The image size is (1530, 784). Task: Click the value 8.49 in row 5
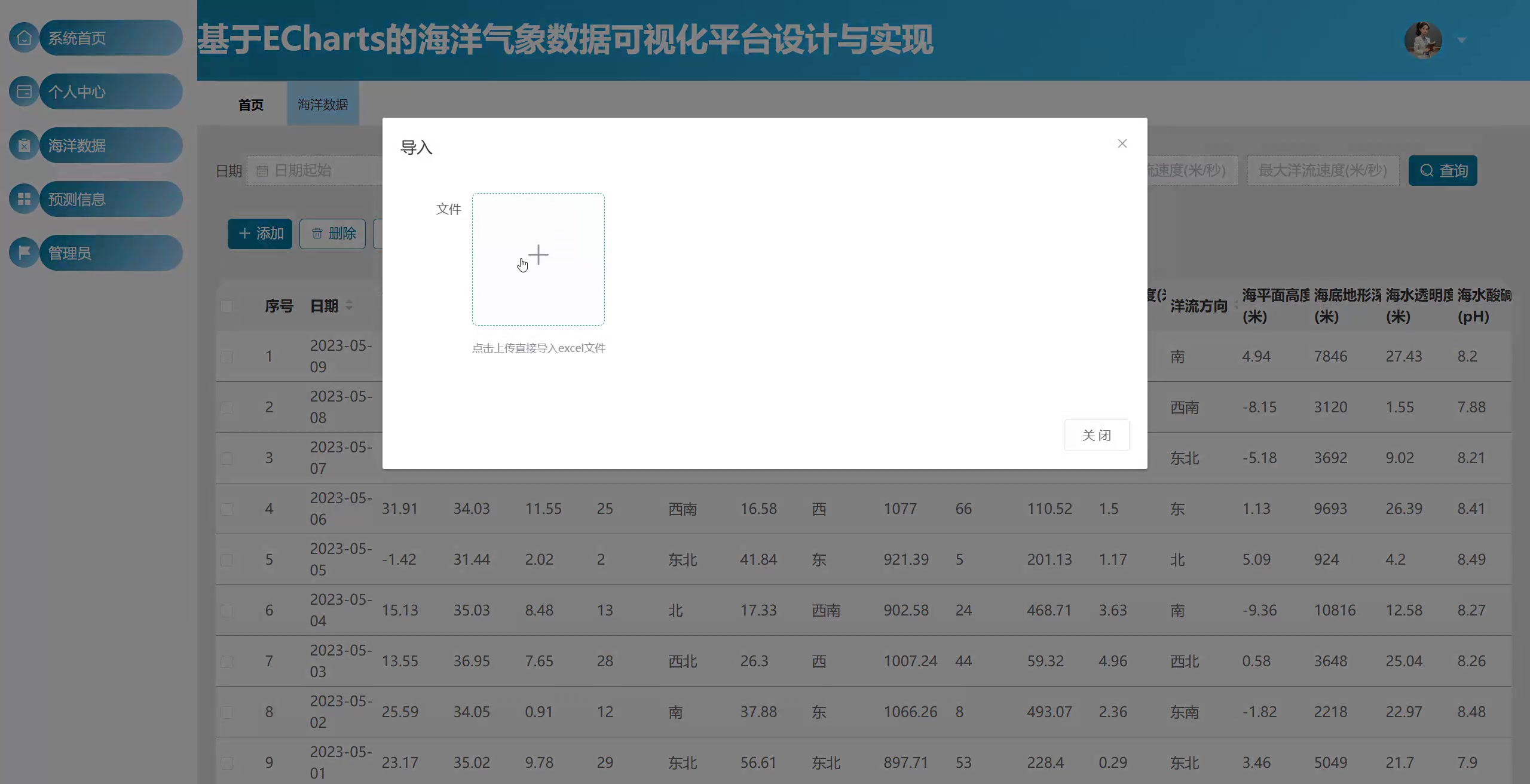(1471, 559)
